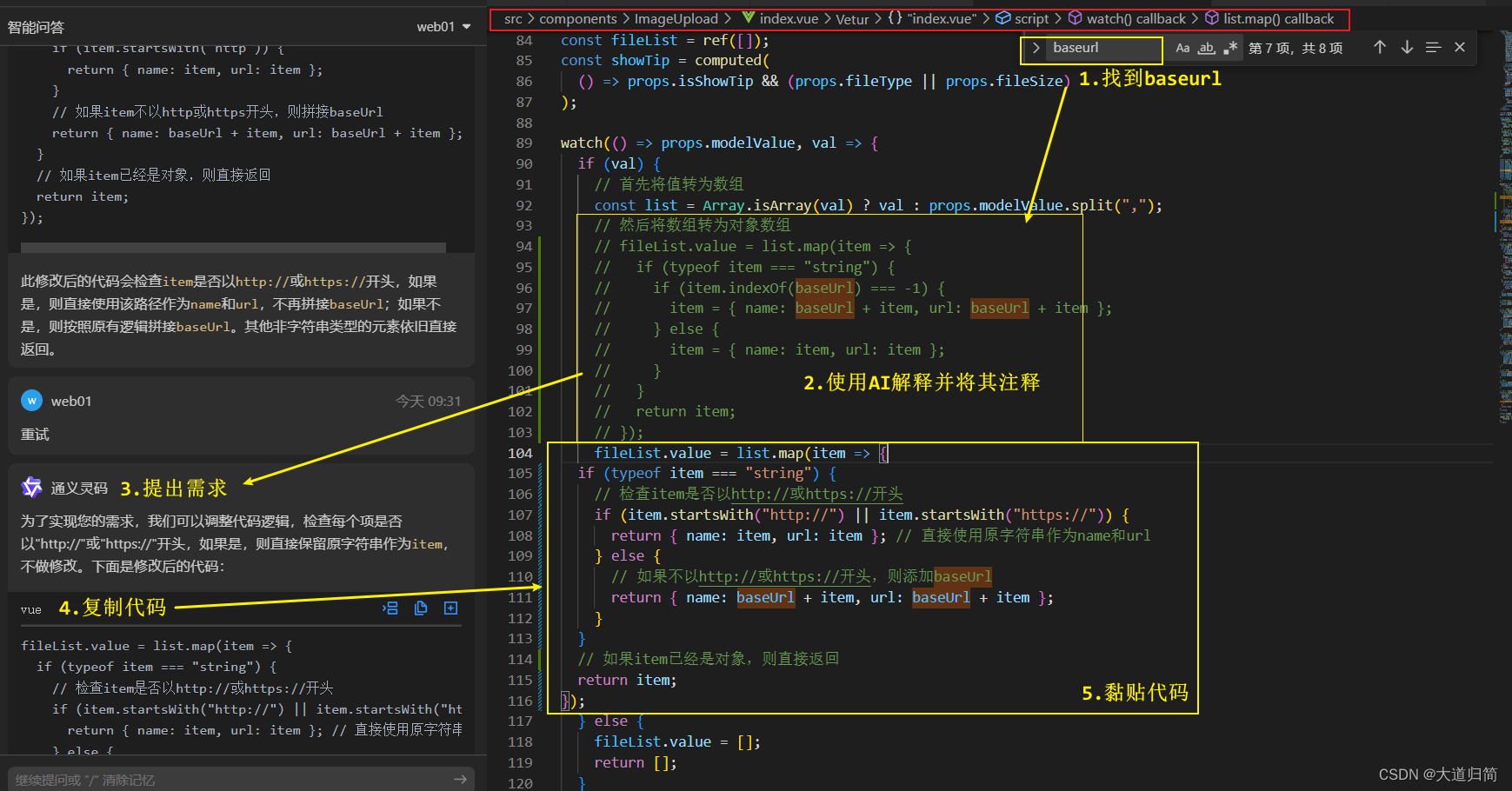
Task: Open http:// link in line 110 comment
Action: [x=726, y=576]
